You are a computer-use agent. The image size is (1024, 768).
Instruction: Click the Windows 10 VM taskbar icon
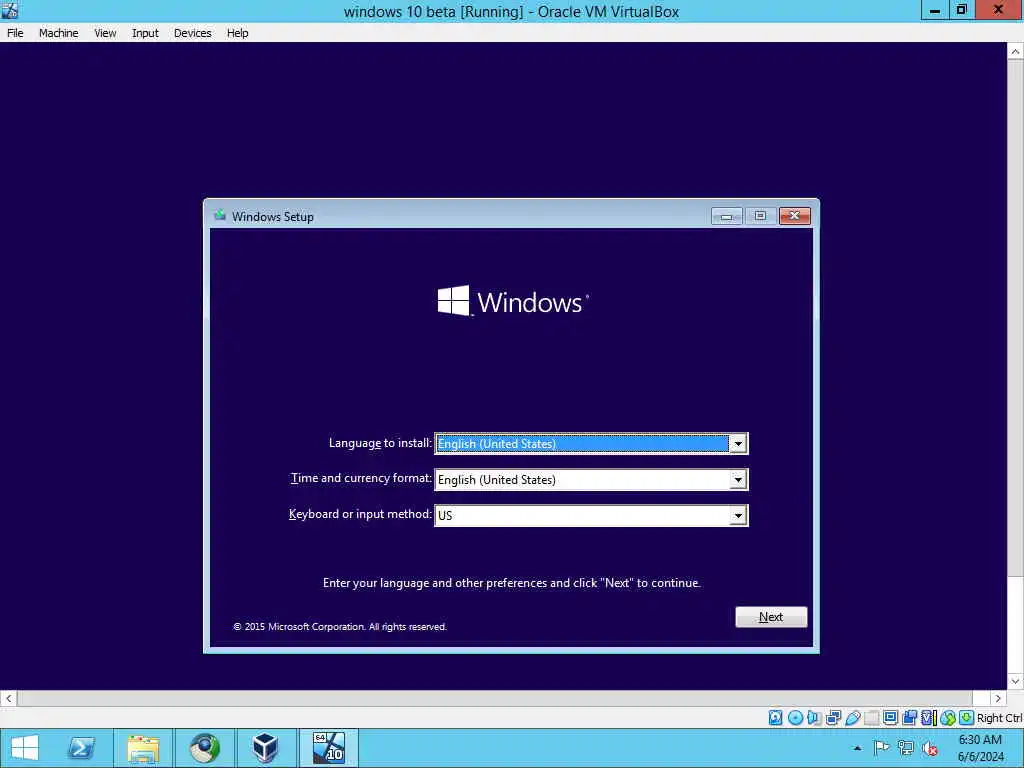tap(328, 748)
